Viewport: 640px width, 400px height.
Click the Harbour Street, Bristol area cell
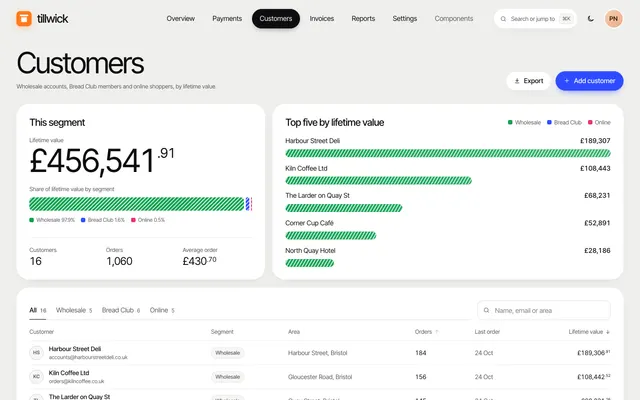(x=318, y=353)
